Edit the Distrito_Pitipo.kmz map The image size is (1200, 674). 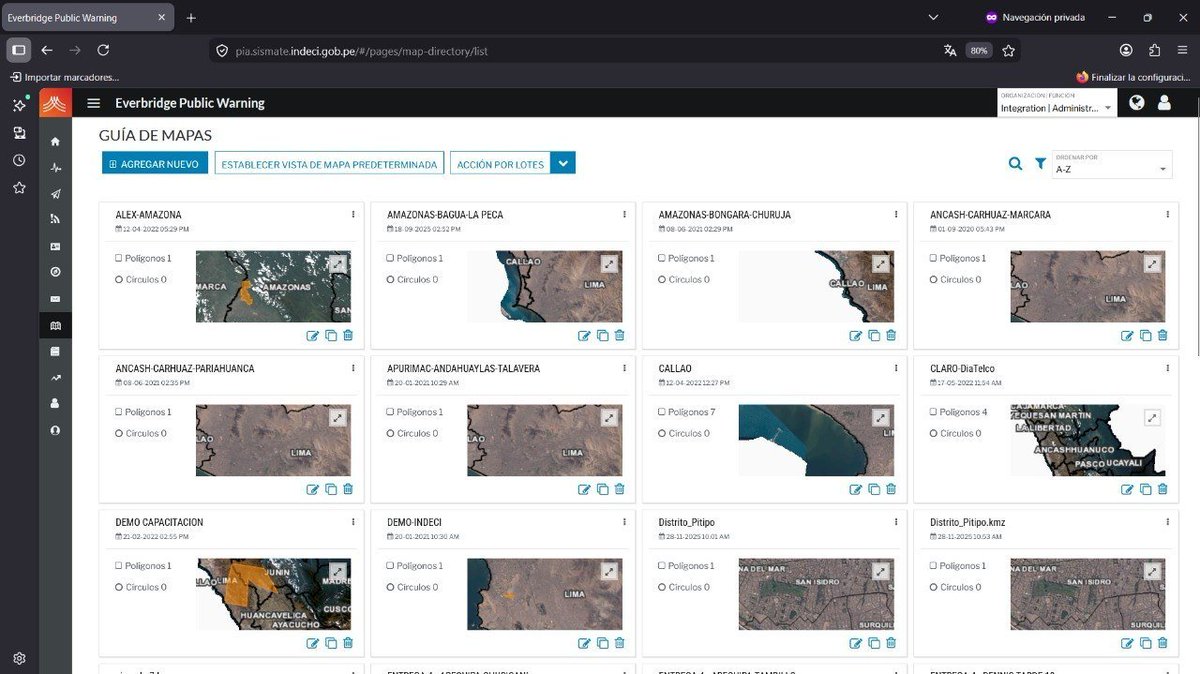point(1127,644)
